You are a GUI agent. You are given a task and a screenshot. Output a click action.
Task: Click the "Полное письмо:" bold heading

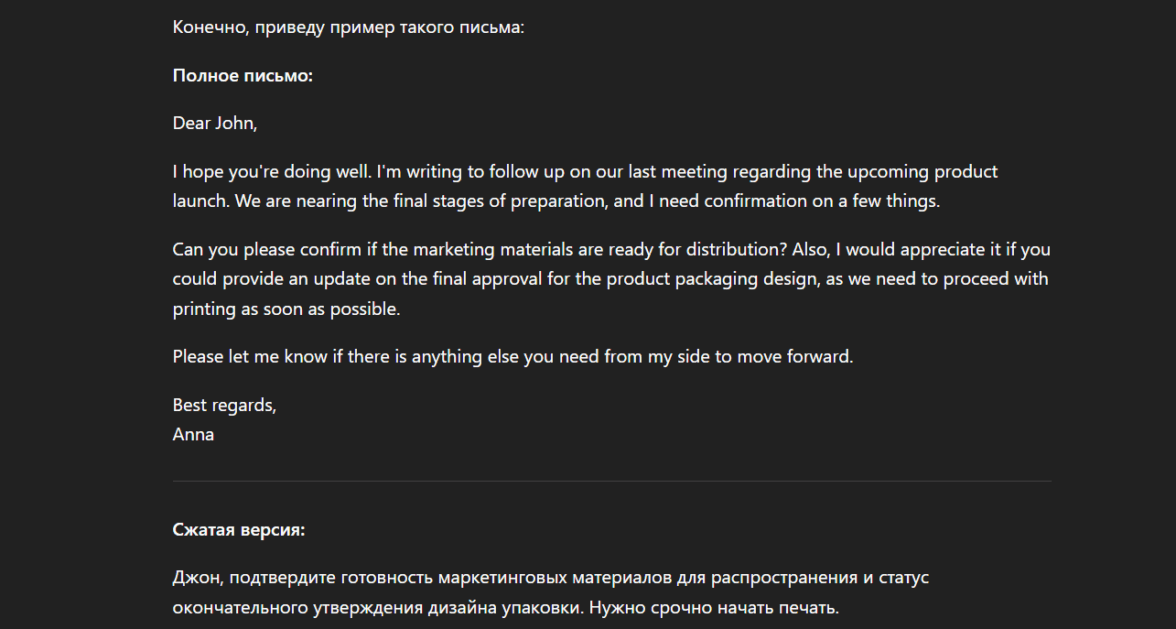point(242,75)
